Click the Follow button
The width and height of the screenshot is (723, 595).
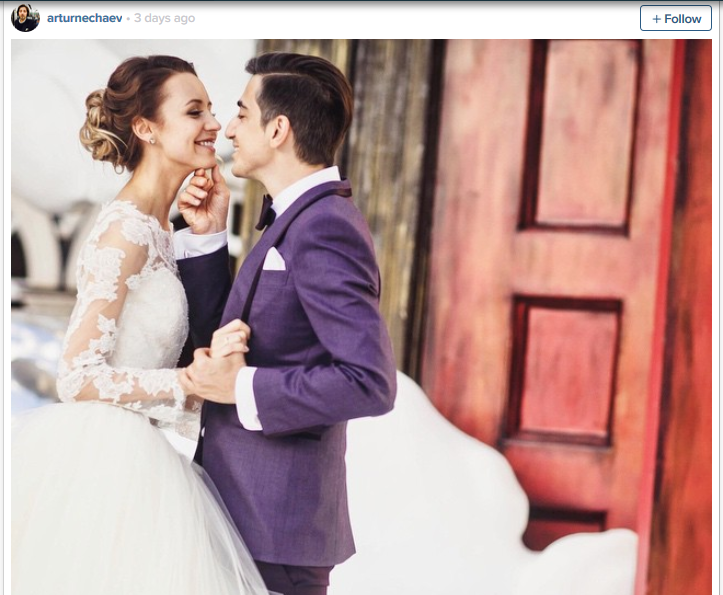(676, 18)
